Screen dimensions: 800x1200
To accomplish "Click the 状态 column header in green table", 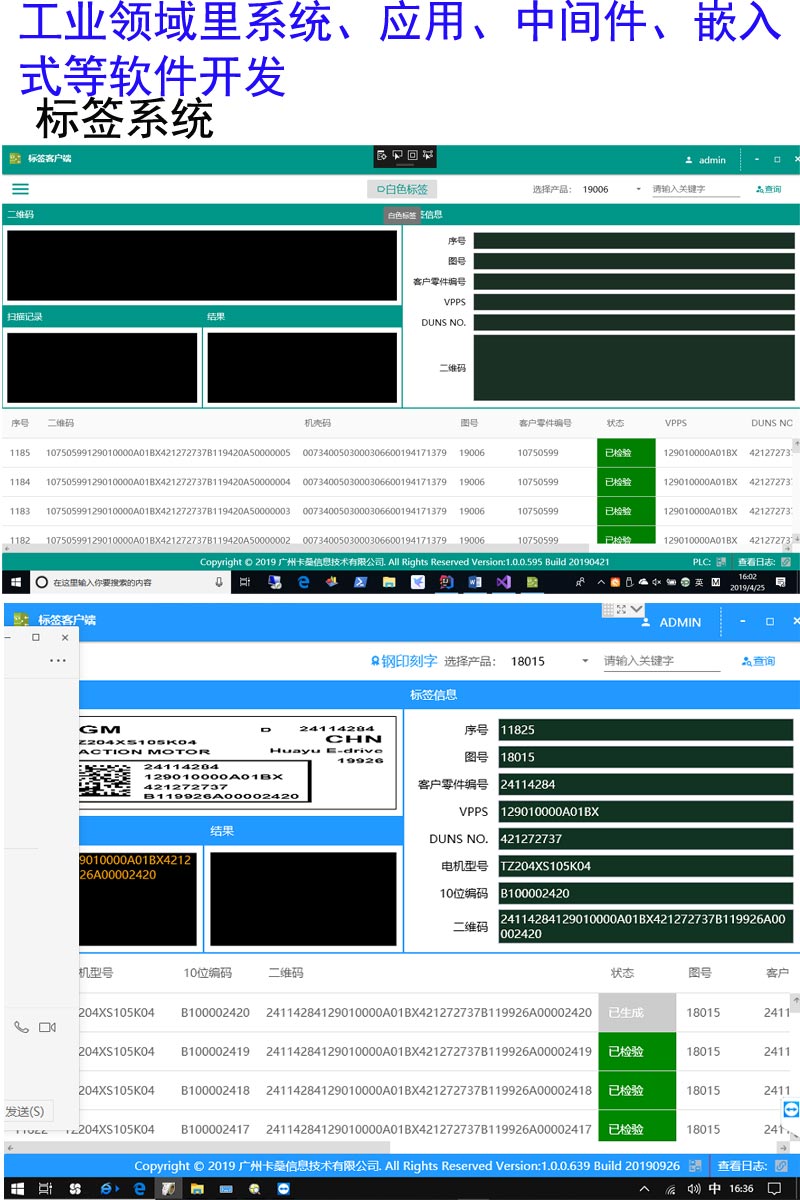I will 615,423.
